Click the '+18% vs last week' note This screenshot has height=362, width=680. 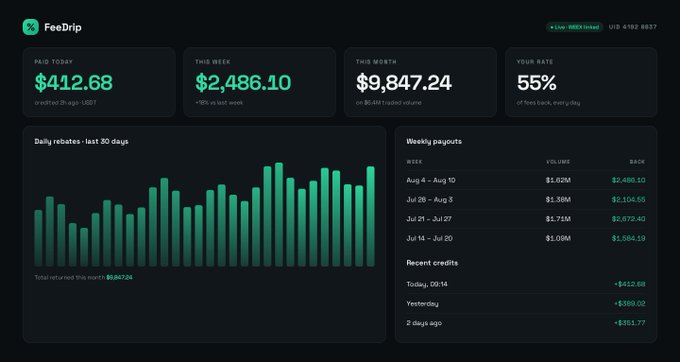pos(219,103)
